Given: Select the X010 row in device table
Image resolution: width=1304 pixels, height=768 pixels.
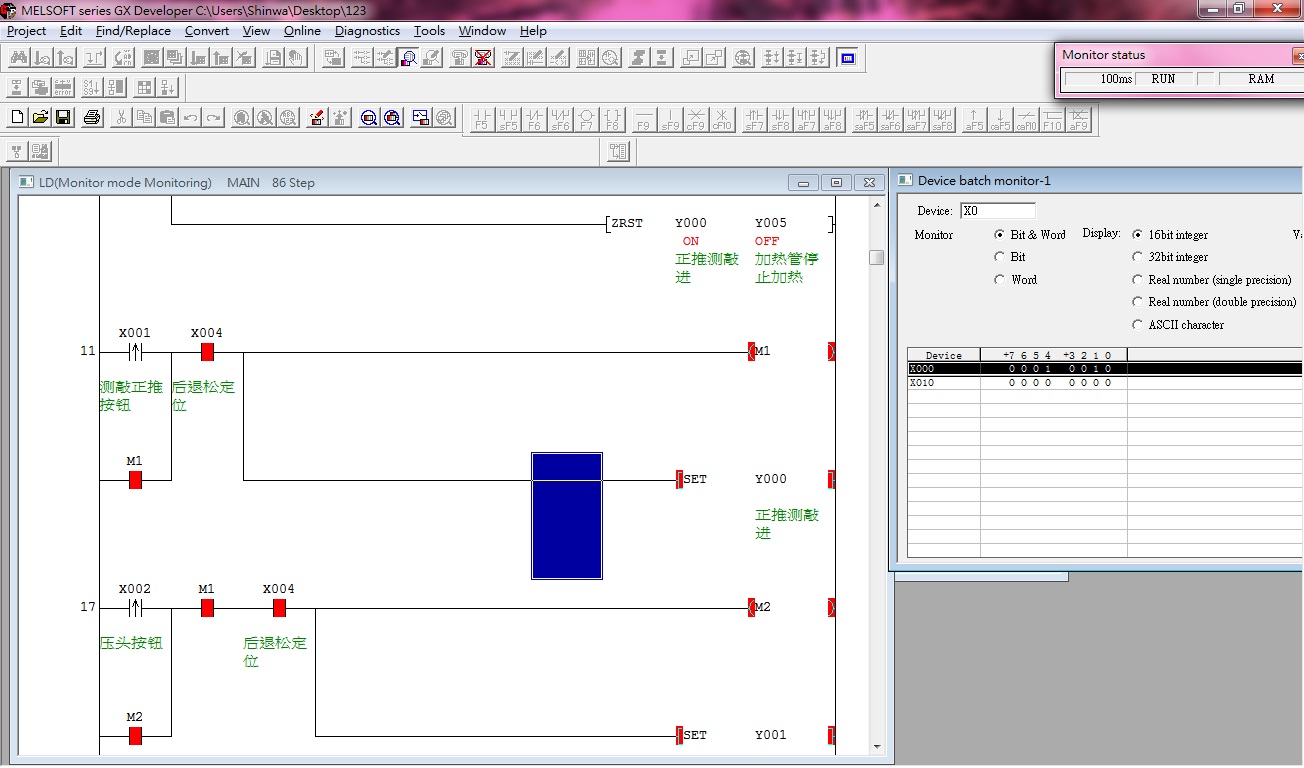Looking at the screenshot, I should tap(1000, 383).
